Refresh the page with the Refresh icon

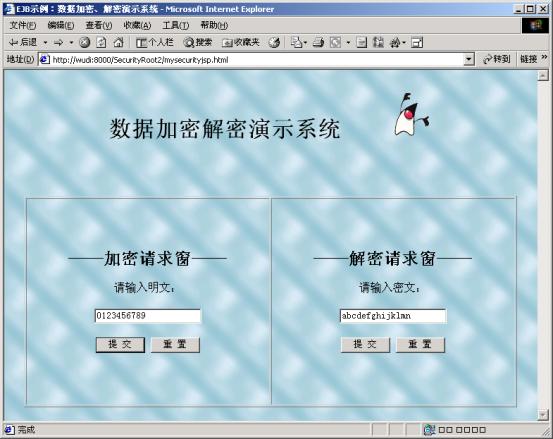point(101,43)
